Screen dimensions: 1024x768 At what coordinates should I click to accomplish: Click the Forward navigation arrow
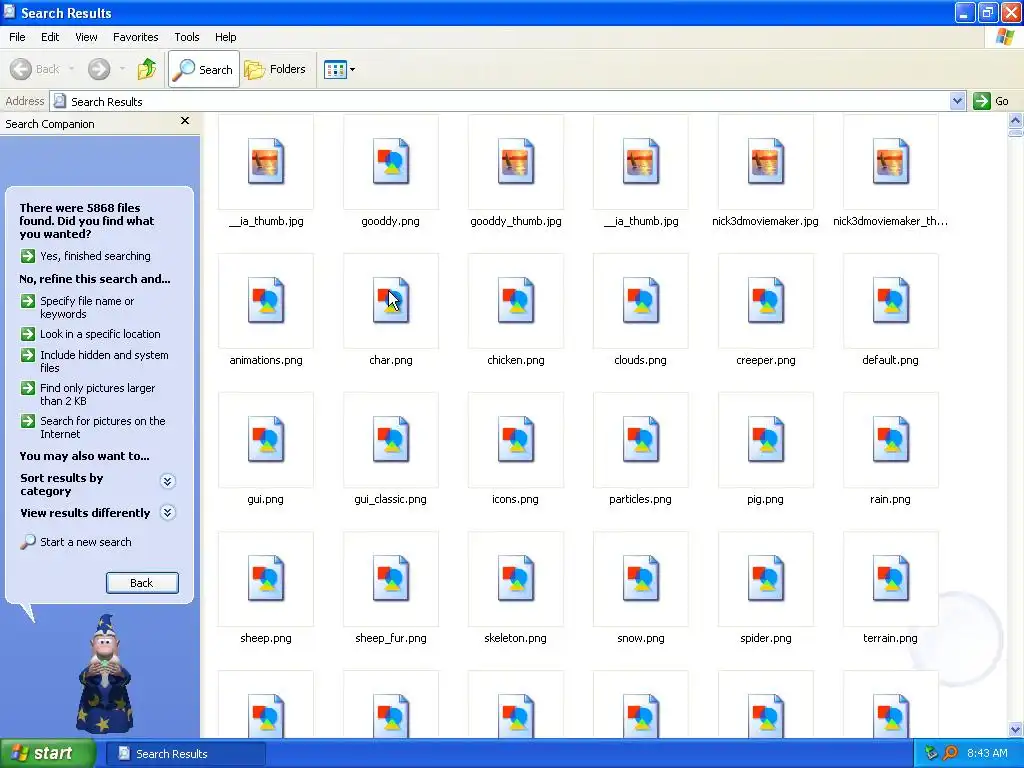pyautogui.click(x=99, y=69)
